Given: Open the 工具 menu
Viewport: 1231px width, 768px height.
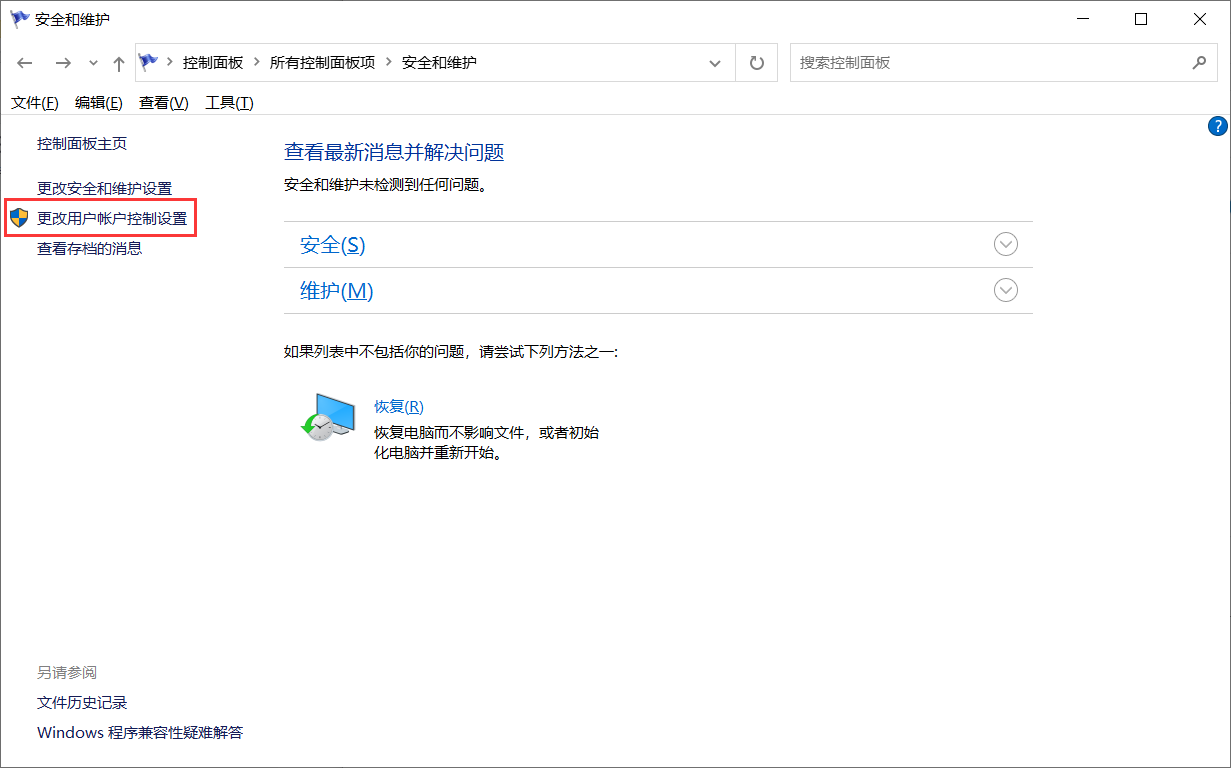Looking at the screenshot, I should point(228,101).
